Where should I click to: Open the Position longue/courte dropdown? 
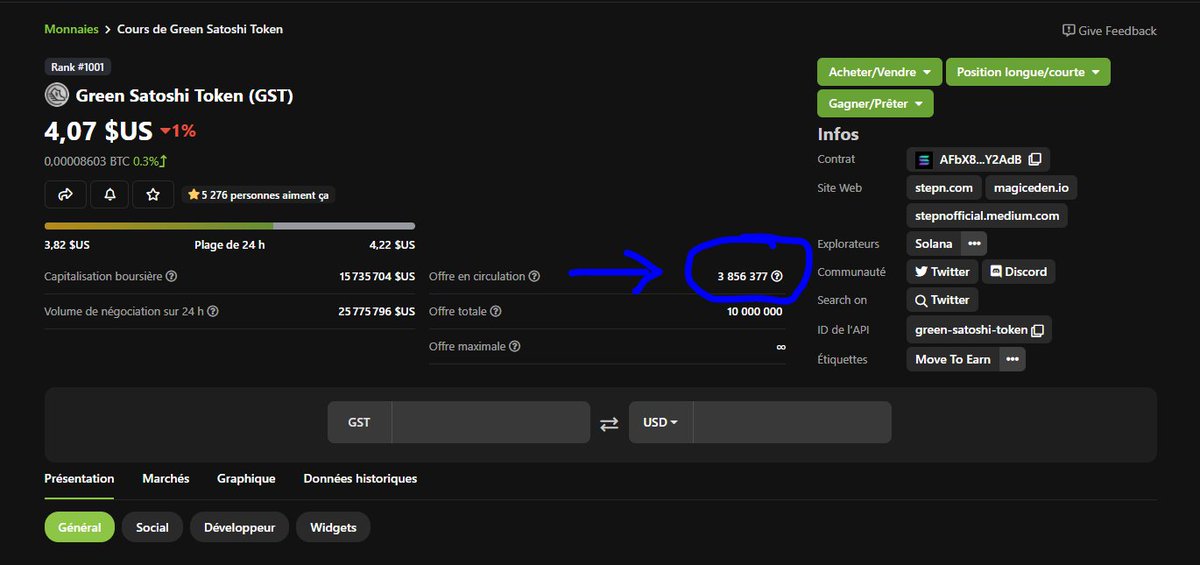tap(1028, 72)
